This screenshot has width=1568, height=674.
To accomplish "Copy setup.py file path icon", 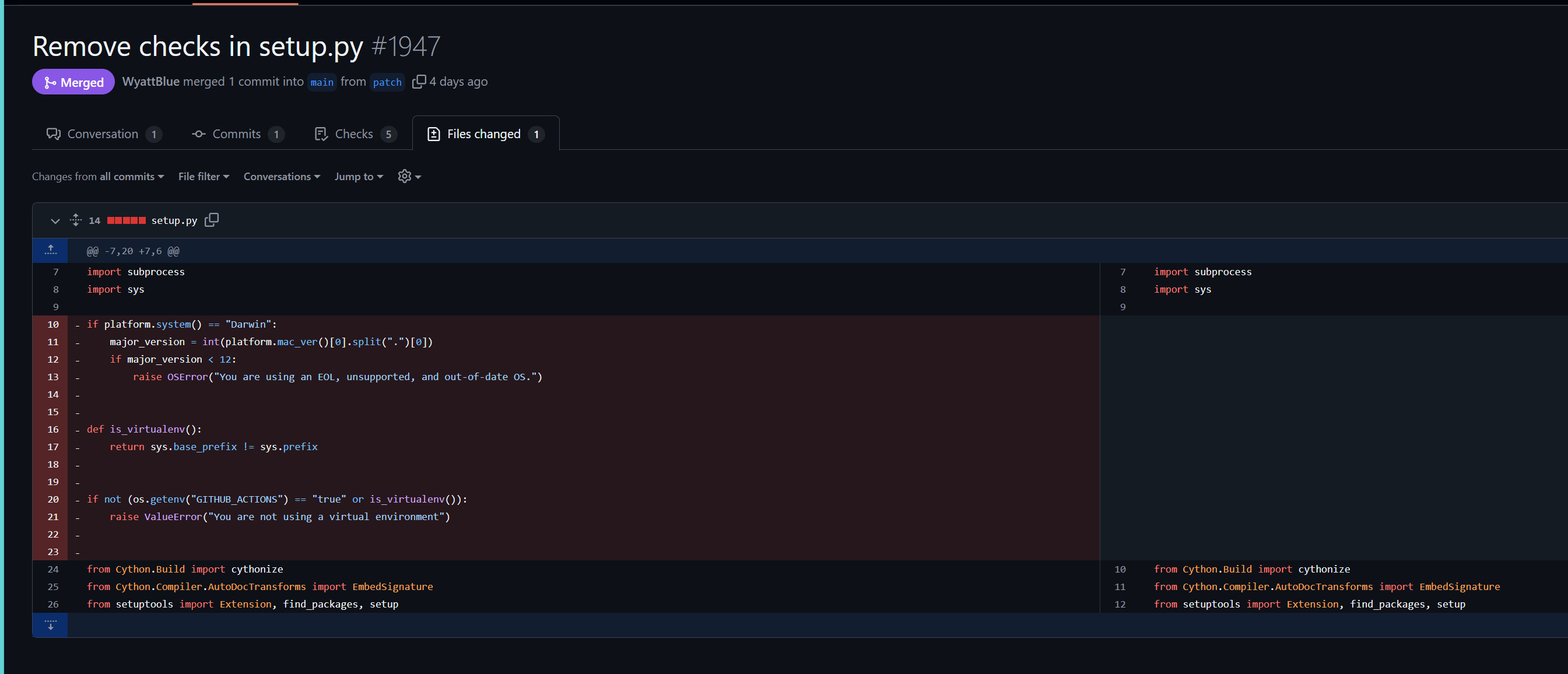I will 211,220.
